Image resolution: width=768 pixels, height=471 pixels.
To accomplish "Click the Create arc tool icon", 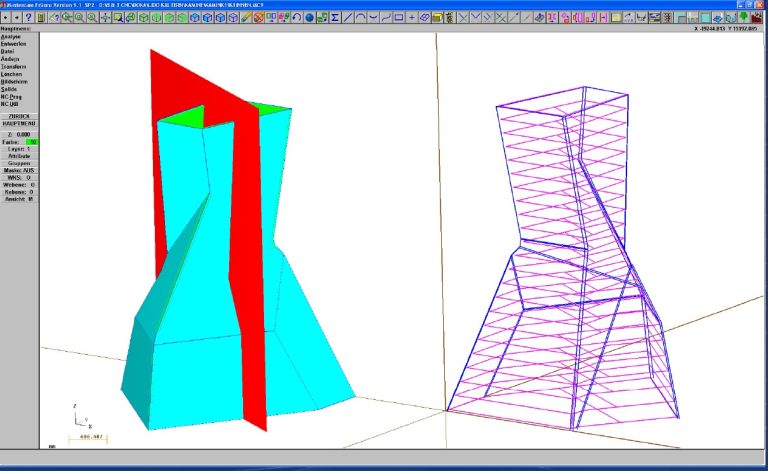I will click(x=360, y=17).
